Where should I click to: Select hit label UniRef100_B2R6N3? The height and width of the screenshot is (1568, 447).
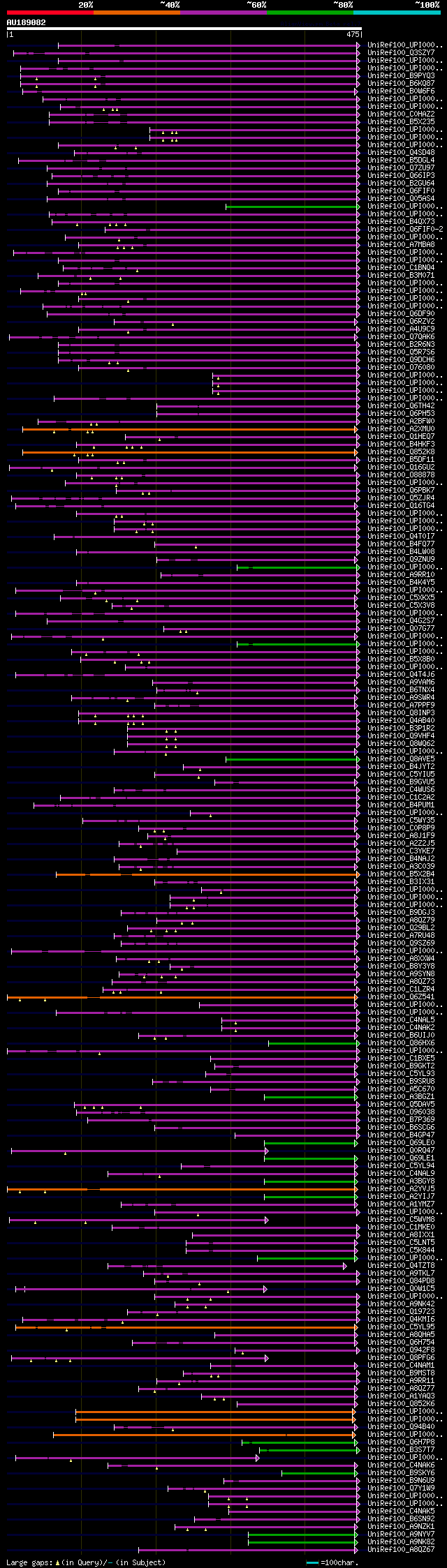401,344
